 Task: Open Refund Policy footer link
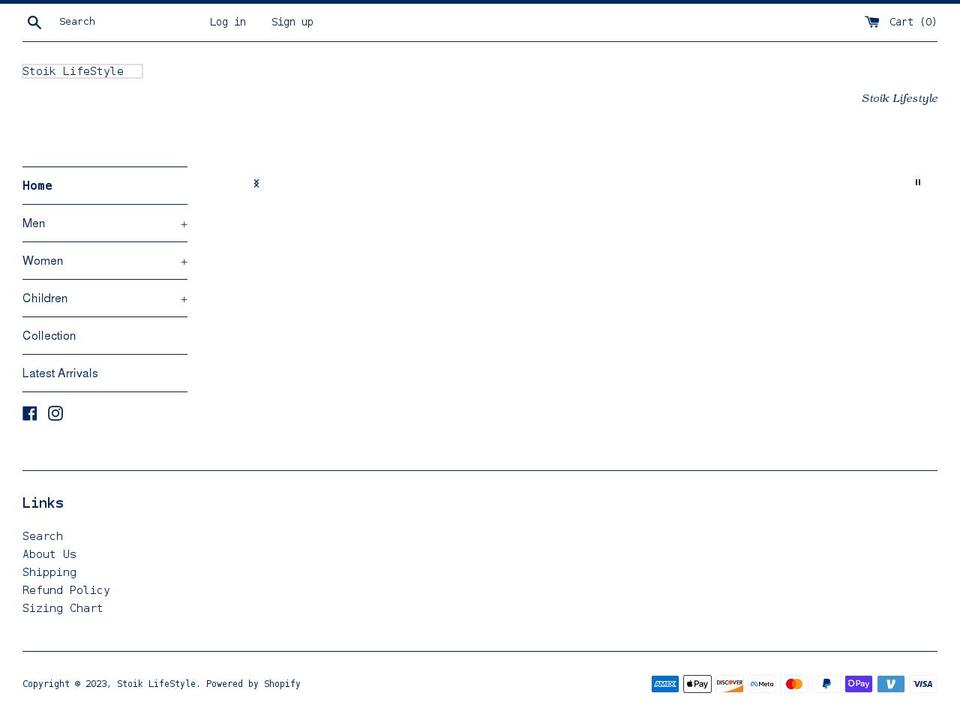point(66,590)
